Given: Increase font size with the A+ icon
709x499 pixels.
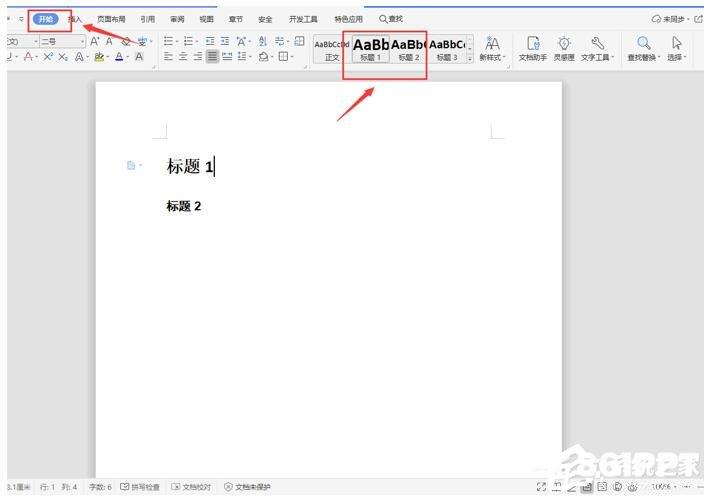Looking at the screenshot, I should [95, 42].
